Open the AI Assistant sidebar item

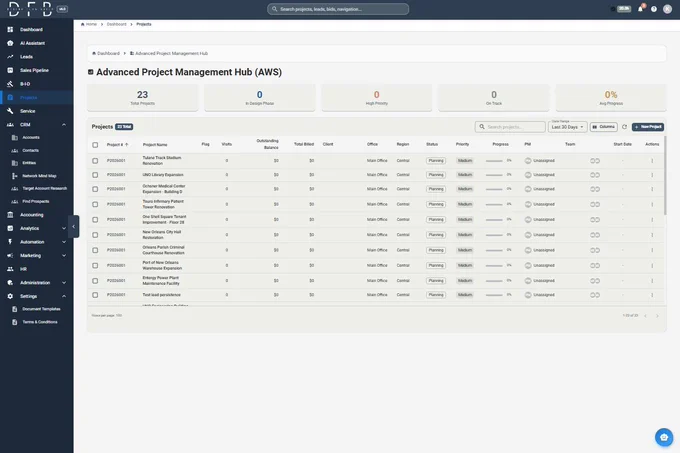tap(36, 43)
